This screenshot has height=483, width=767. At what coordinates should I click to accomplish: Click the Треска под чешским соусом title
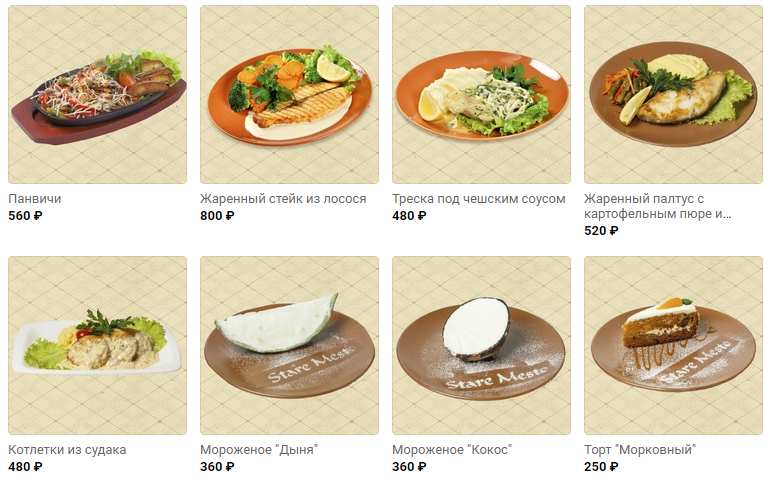(x=479, y=199)
